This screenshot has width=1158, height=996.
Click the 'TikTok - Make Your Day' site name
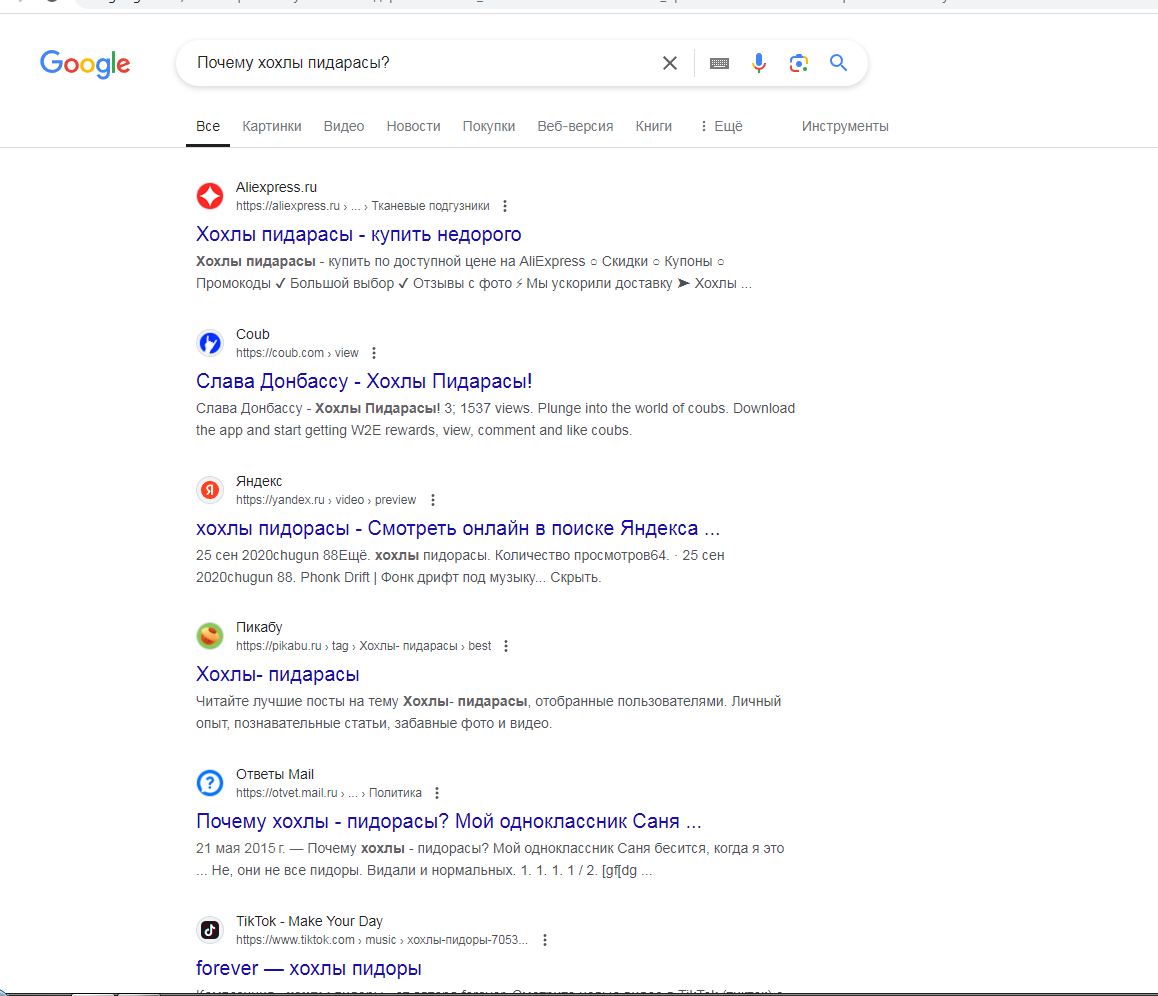coord(309,921)
